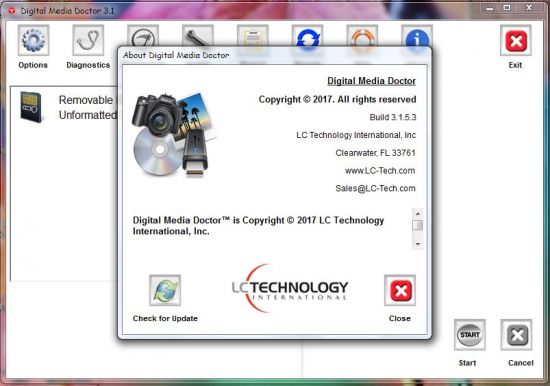Open the Options gear icon
Screen dimensions: 550x386
click(x=33, y=40)
